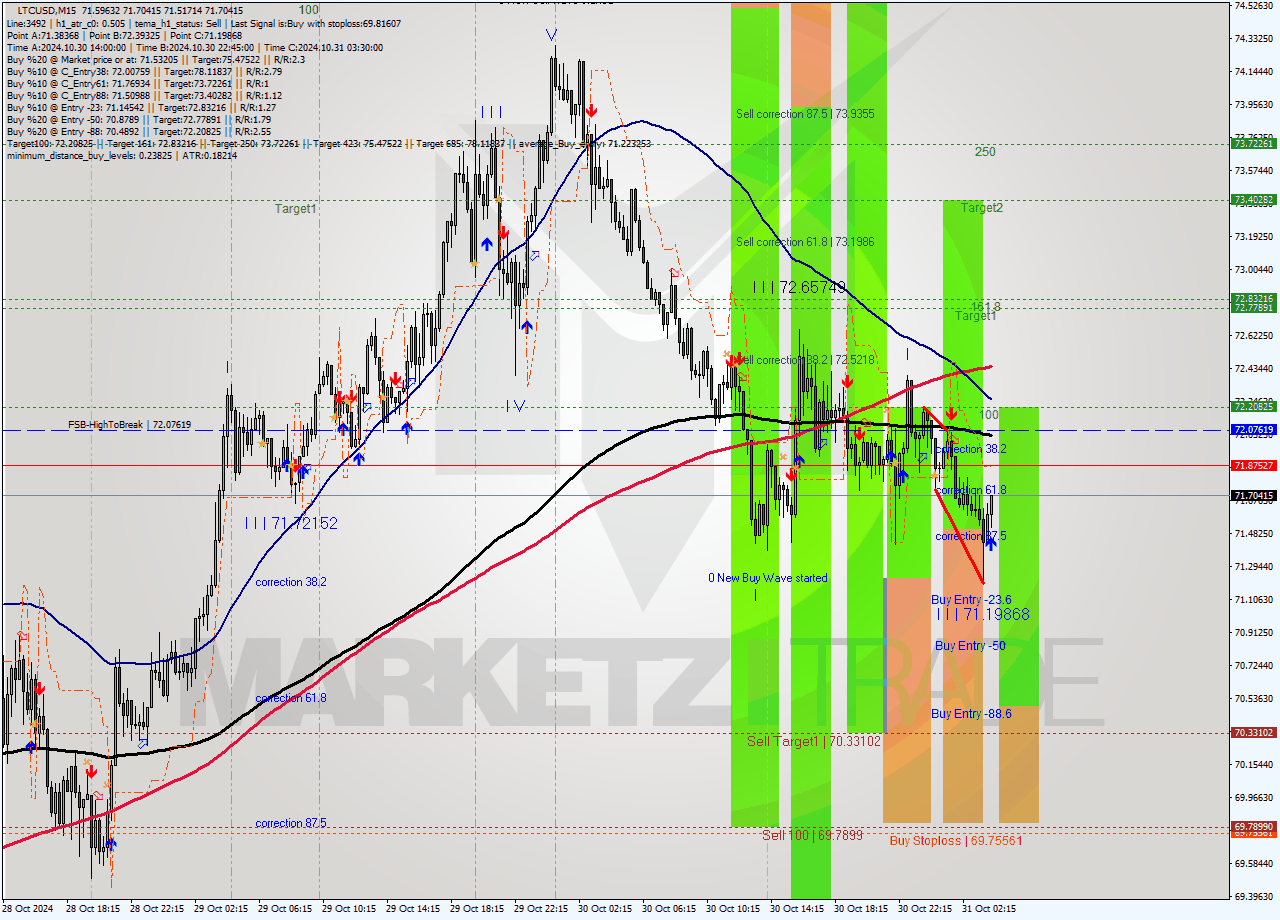The width and height of the screenshot is (1280, 920).
Task: Click the green 72.20825 price tag
Action: 1253,407
